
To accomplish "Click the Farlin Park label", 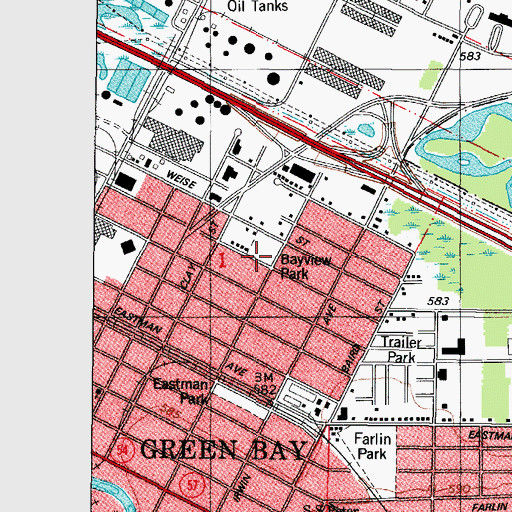I will [372, 446].
